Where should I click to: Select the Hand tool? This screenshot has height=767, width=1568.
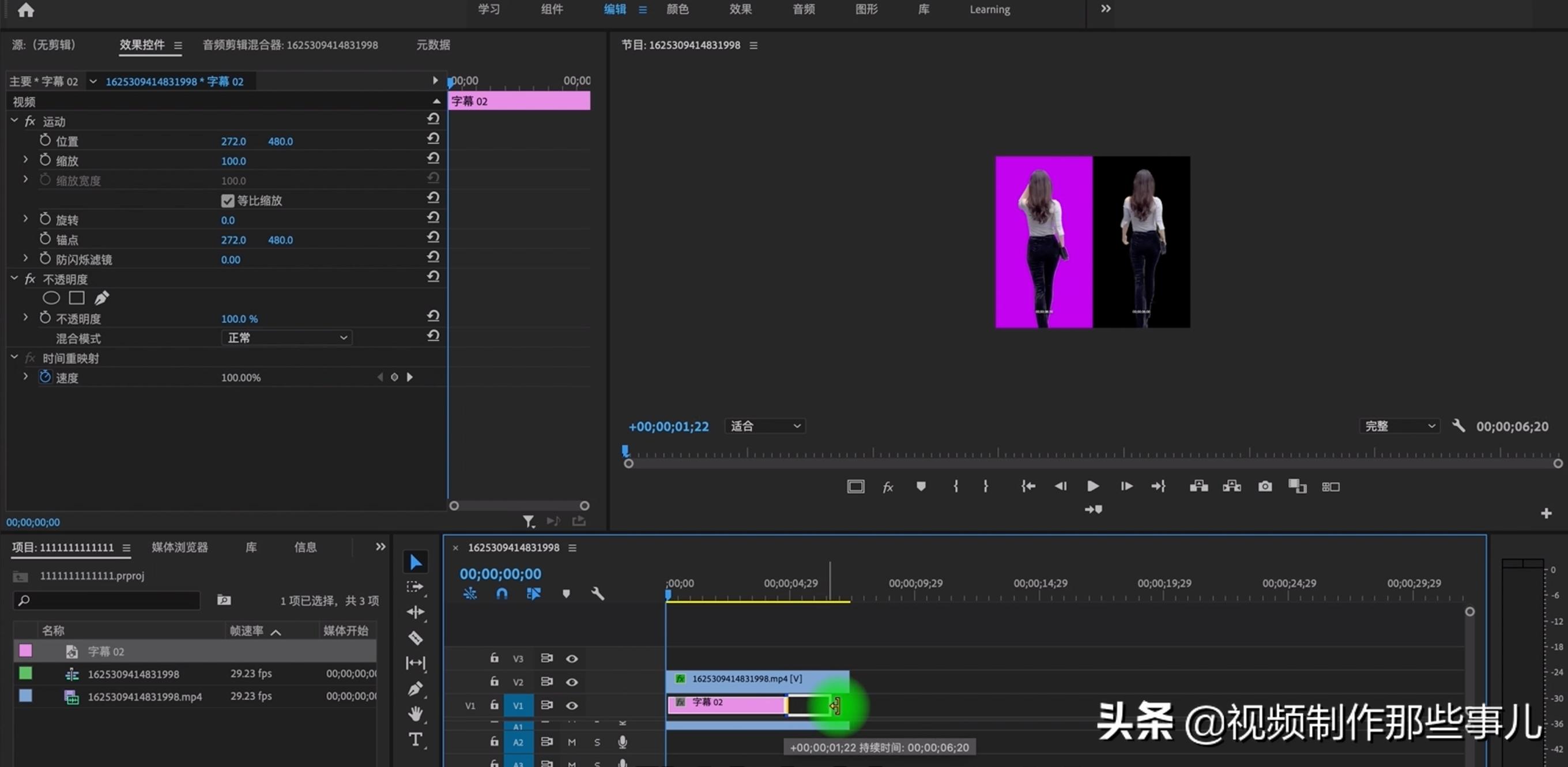click(416, 713)
